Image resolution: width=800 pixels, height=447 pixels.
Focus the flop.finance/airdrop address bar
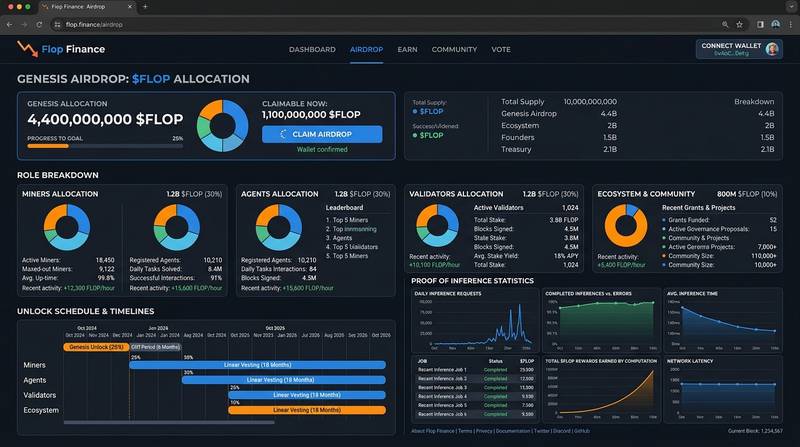(x=388, y=24)
